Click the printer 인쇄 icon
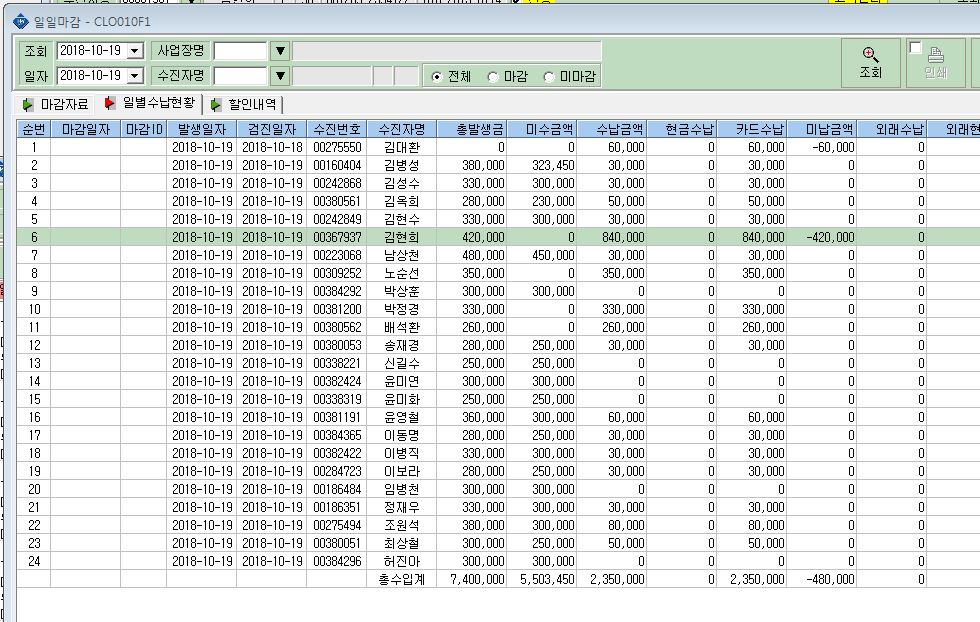980x622 pixels. pos(936,55)
